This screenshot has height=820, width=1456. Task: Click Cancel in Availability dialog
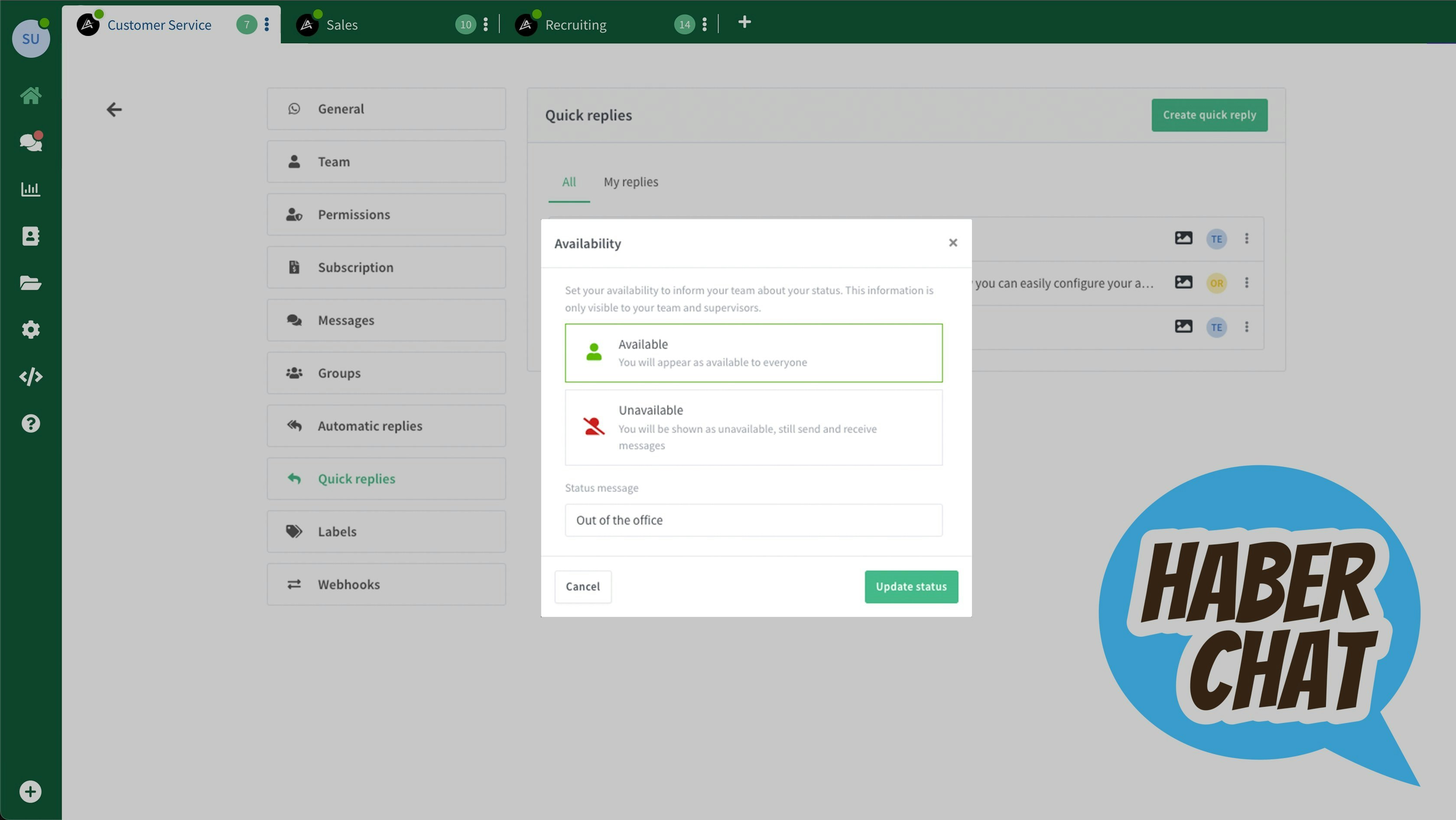coord(582,587)
